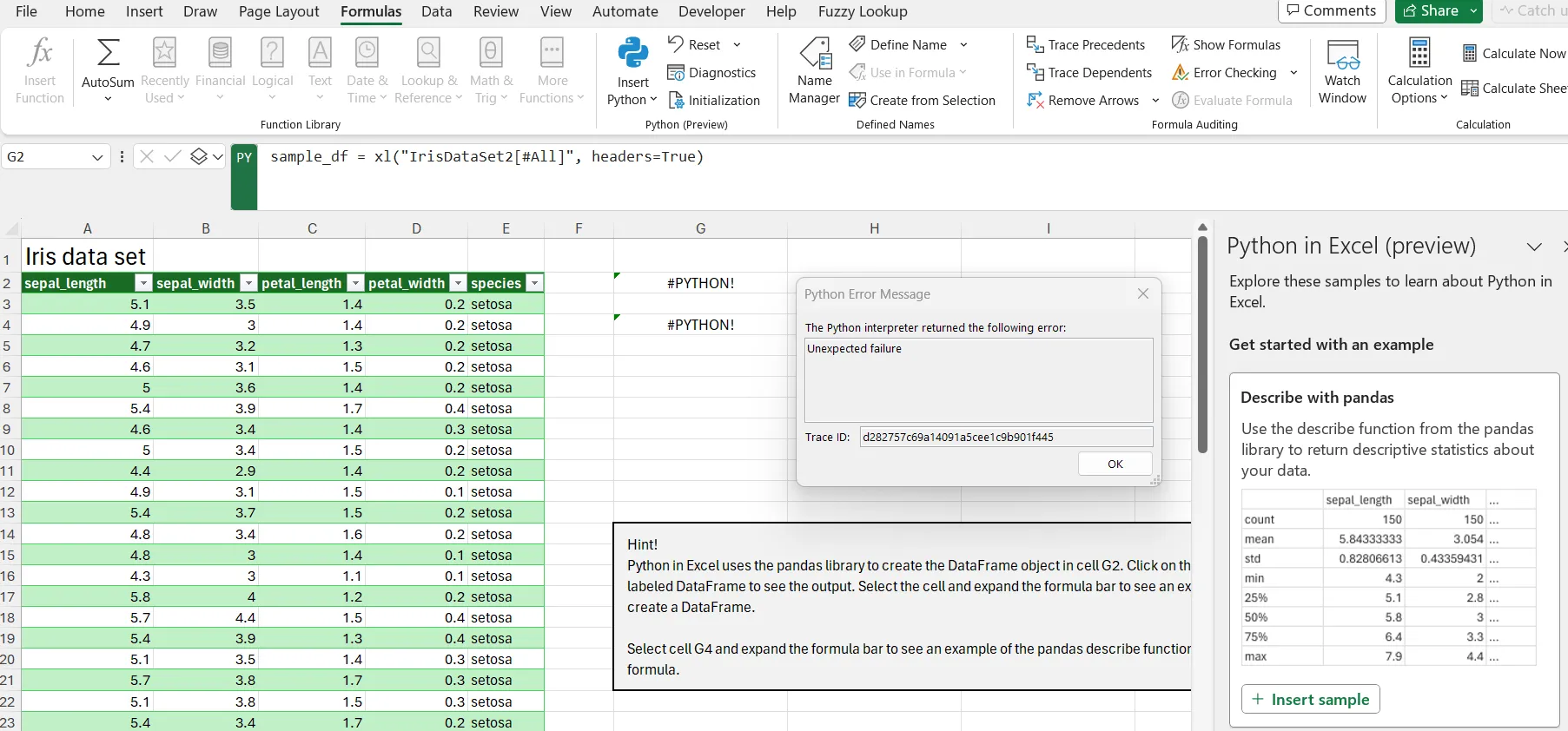This screenshot has width=1568, height=731.
Task: Open the Fuzzy Lookup tab
Action: point(863,11)
